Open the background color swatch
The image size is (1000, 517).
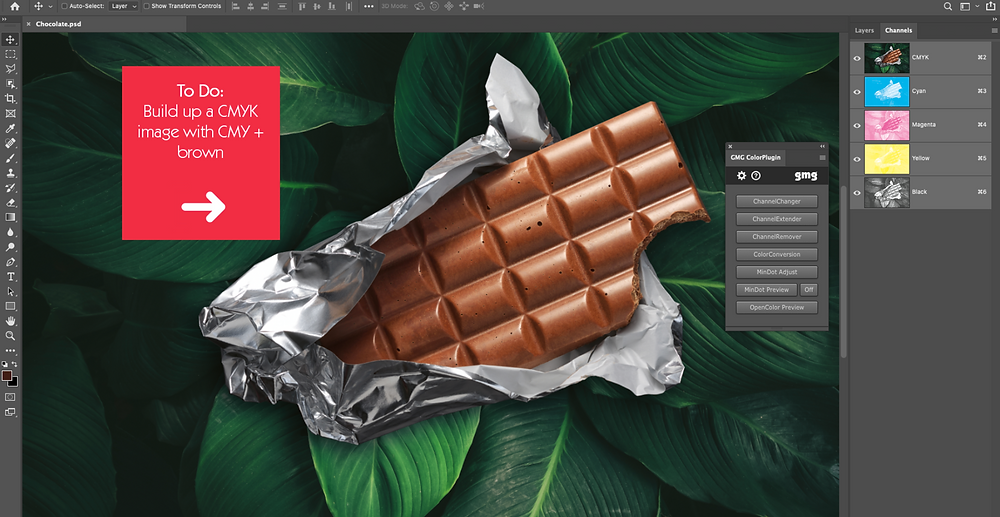point(13,382)
